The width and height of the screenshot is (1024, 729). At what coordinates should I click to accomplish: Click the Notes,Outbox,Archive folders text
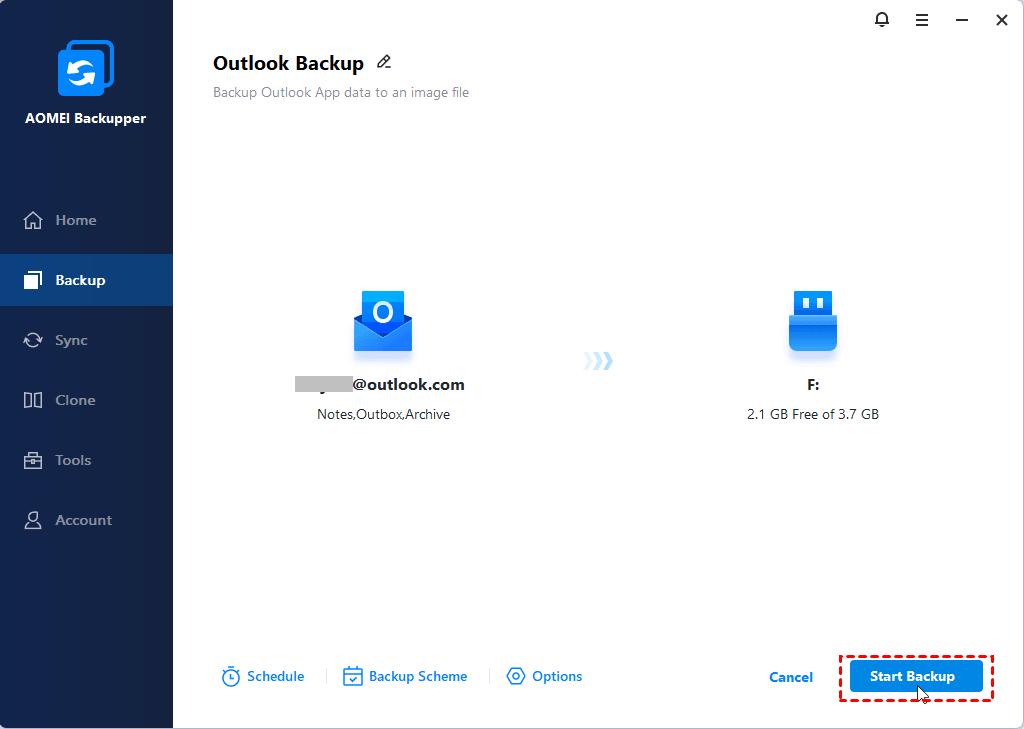[x=383, y=414]
